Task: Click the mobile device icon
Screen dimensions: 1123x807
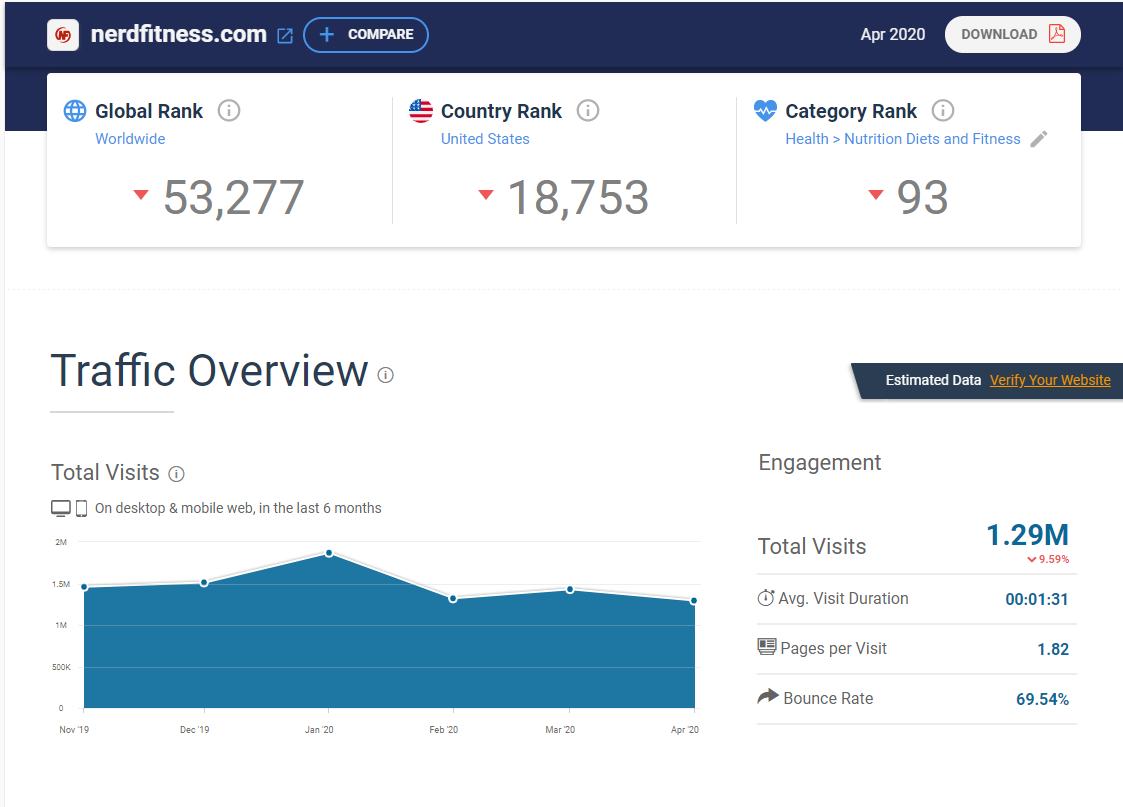Action: coord(82,508)
